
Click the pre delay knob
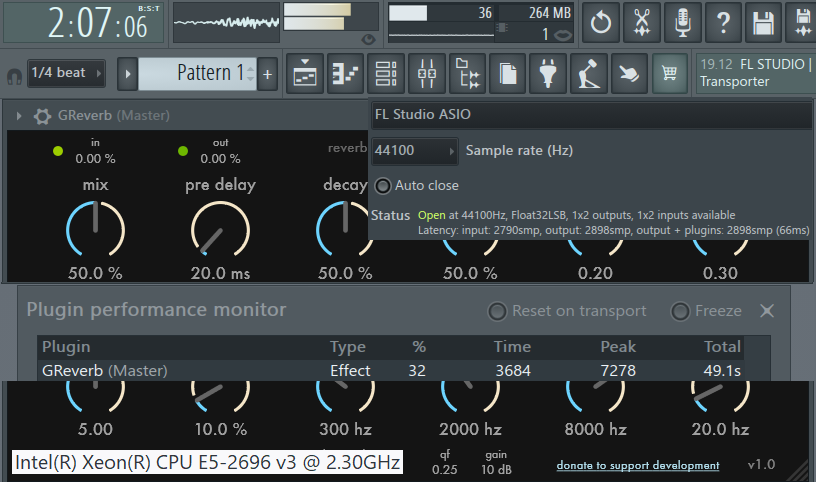pos(220,229)
